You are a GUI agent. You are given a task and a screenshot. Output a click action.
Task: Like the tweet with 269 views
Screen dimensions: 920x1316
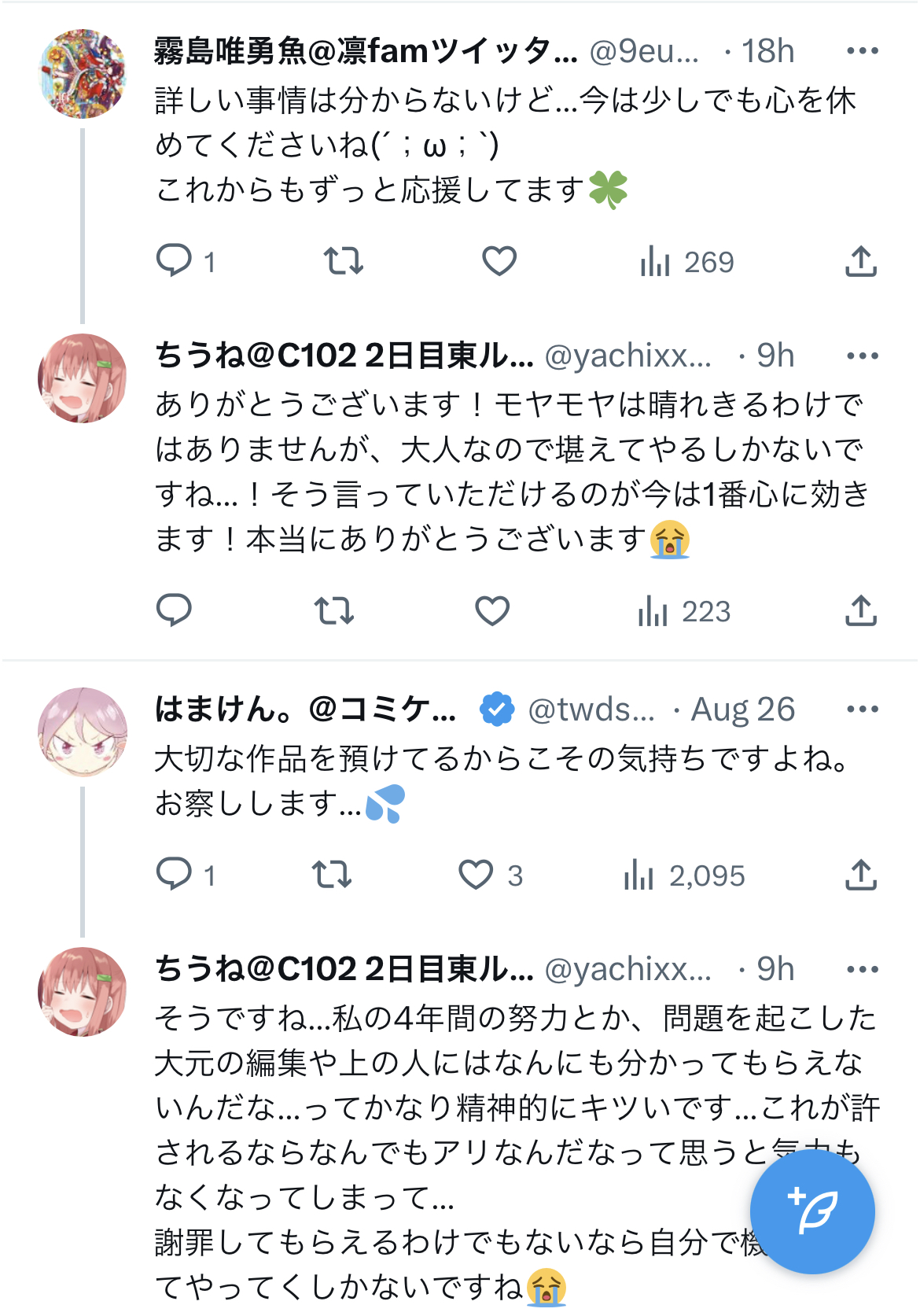[x=499, y=261]
